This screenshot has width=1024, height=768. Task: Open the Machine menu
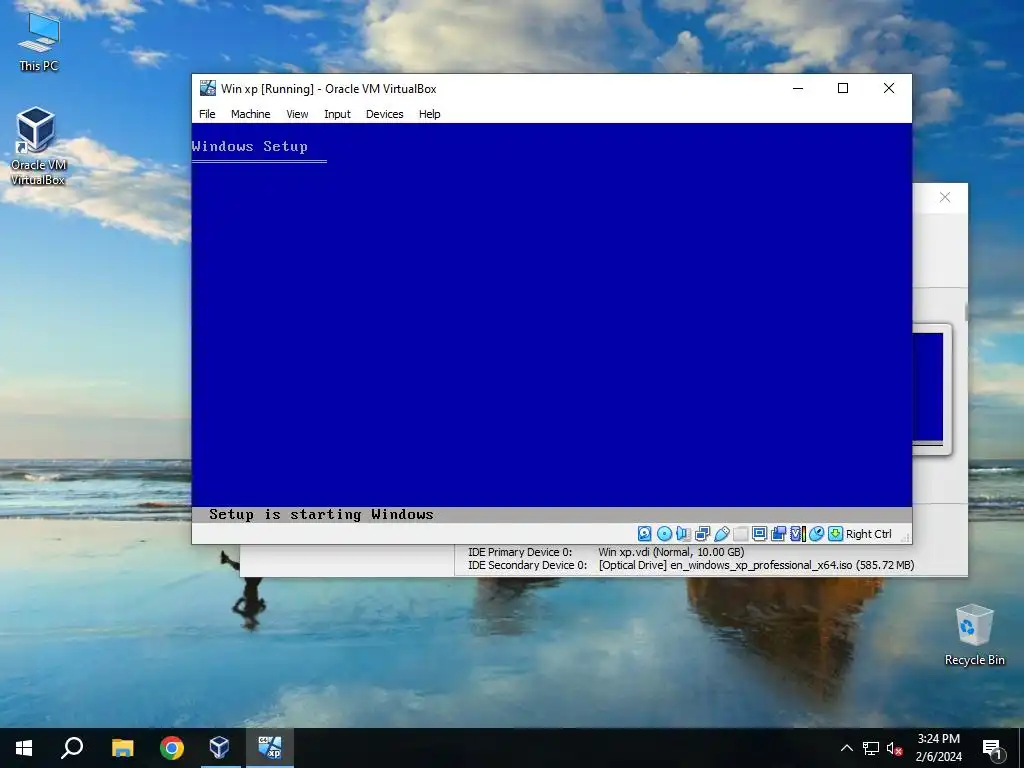coord(250,114)
